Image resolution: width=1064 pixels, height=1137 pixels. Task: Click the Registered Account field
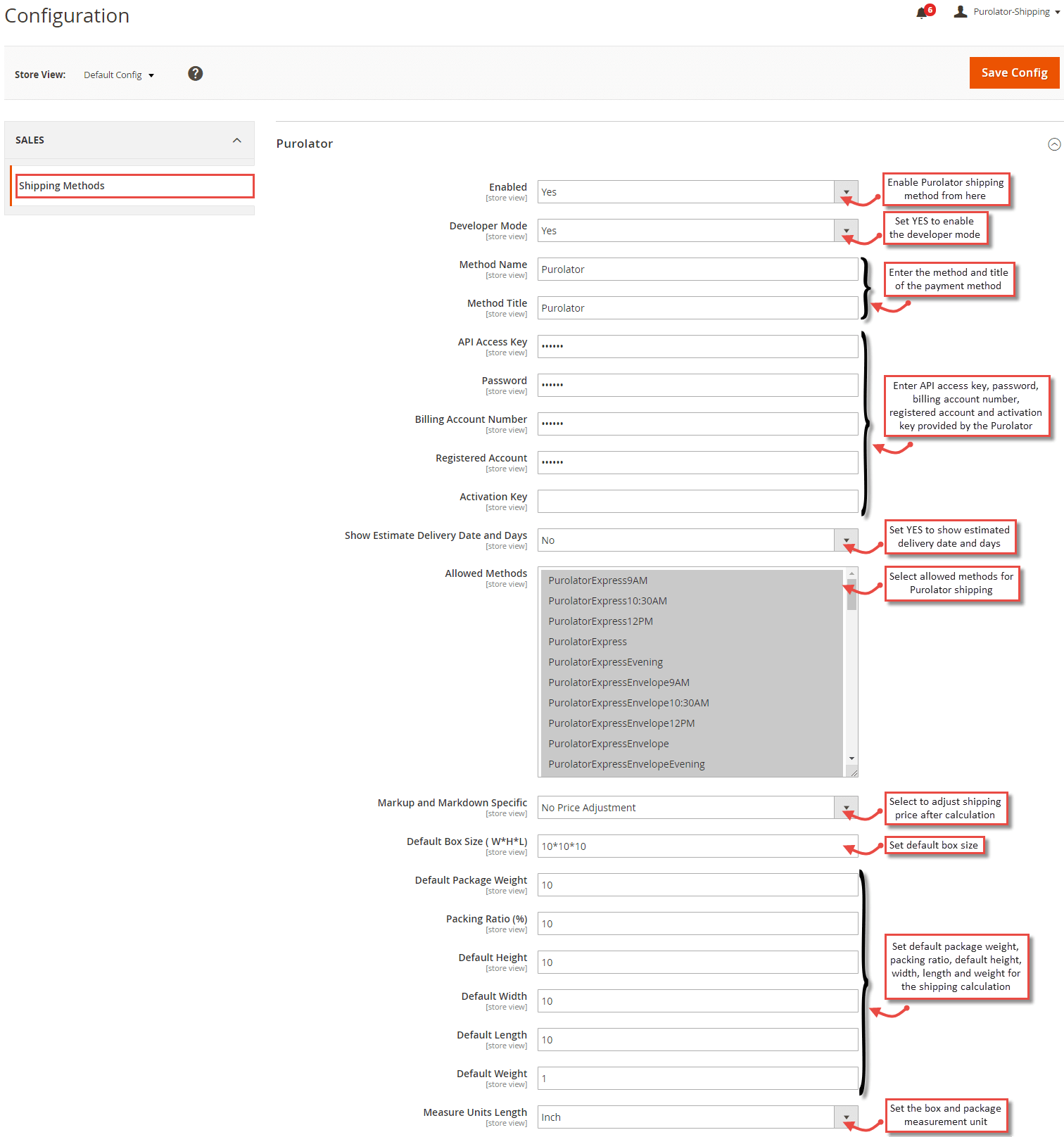[x=697, y=463]
